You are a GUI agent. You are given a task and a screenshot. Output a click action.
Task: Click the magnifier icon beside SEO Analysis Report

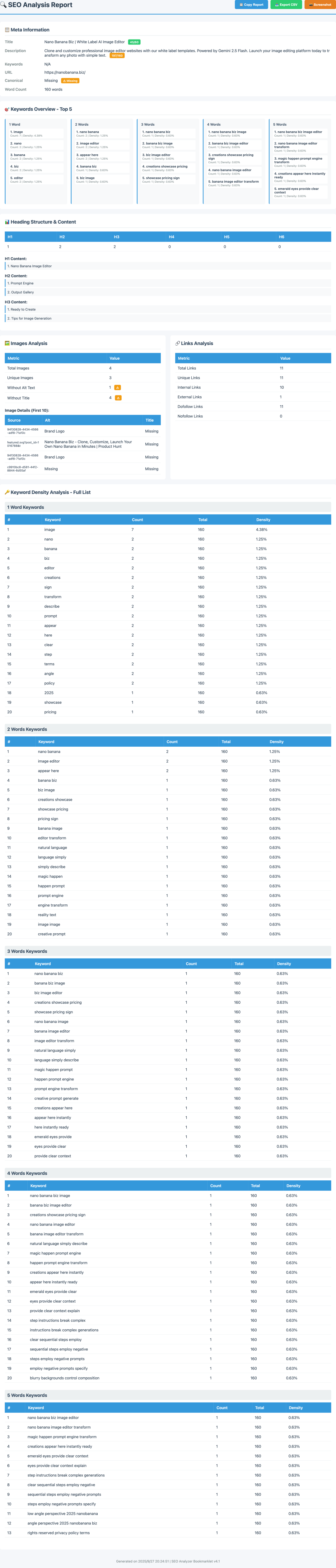[4, 5]
